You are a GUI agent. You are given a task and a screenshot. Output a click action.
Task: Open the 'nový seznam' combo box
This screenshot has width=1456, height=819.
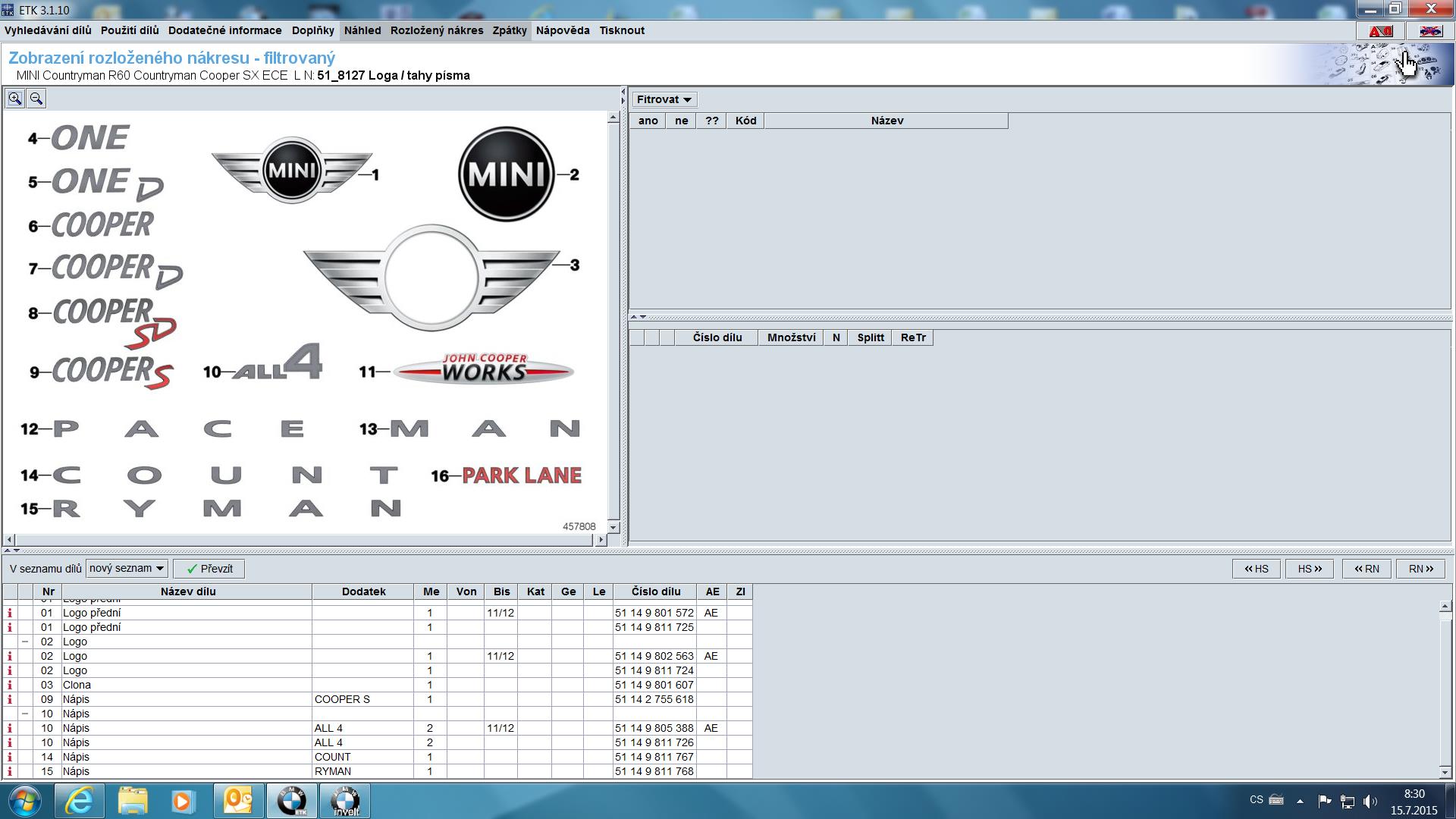127,568
